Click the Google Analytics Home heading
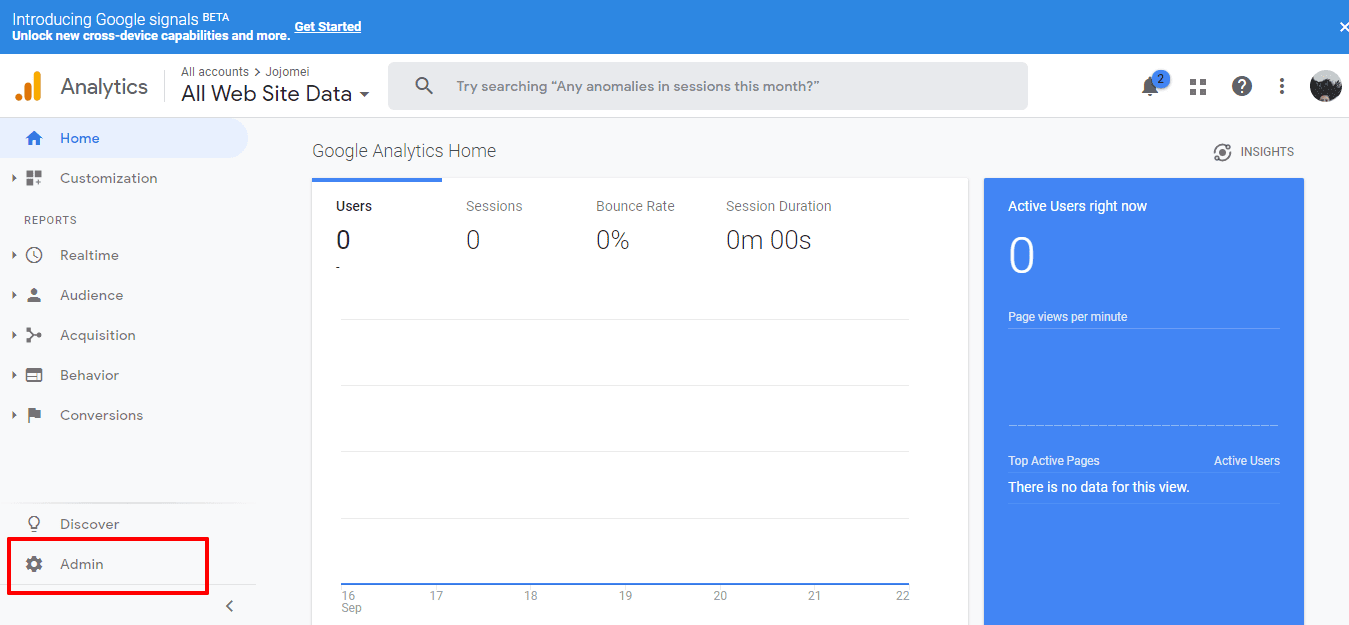 click(x=404, y=151)
